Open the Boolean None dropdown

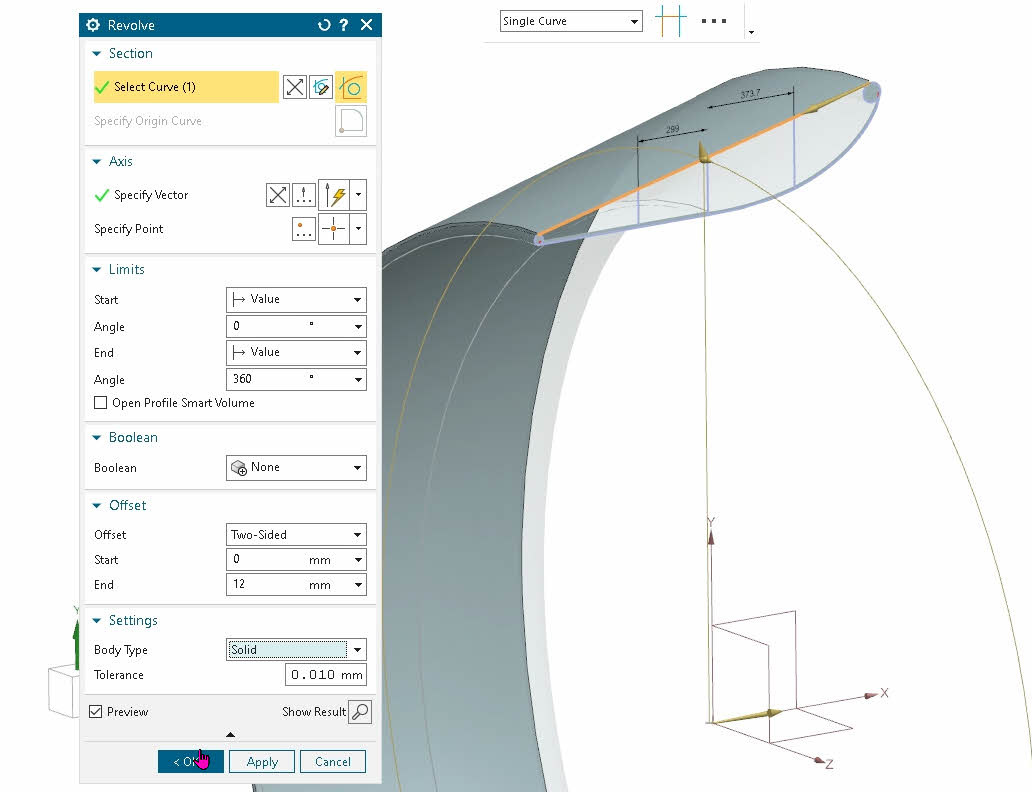click(296, 467)
